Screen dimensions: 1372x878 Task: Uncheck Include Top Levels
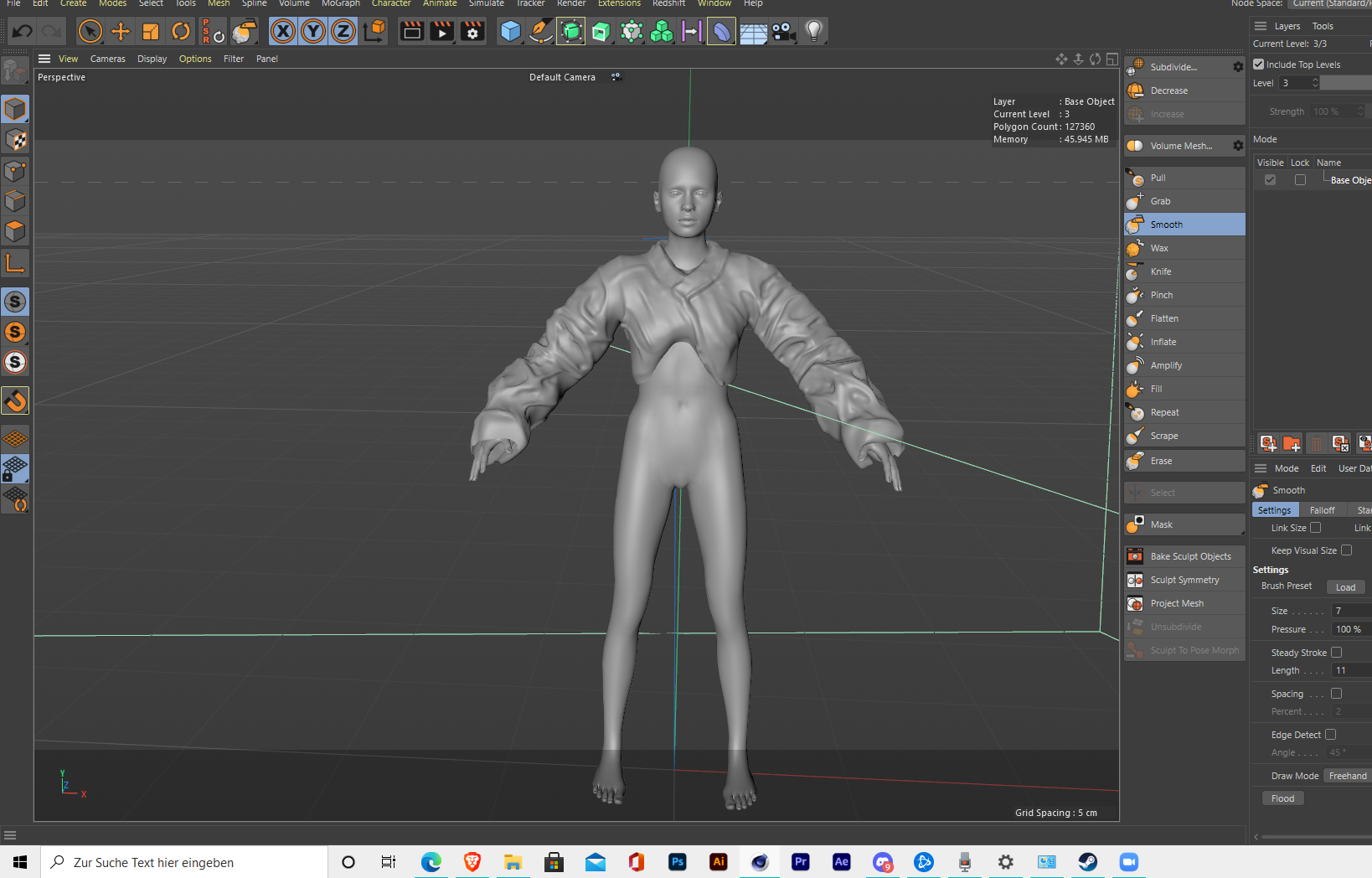pos(1259,64)
